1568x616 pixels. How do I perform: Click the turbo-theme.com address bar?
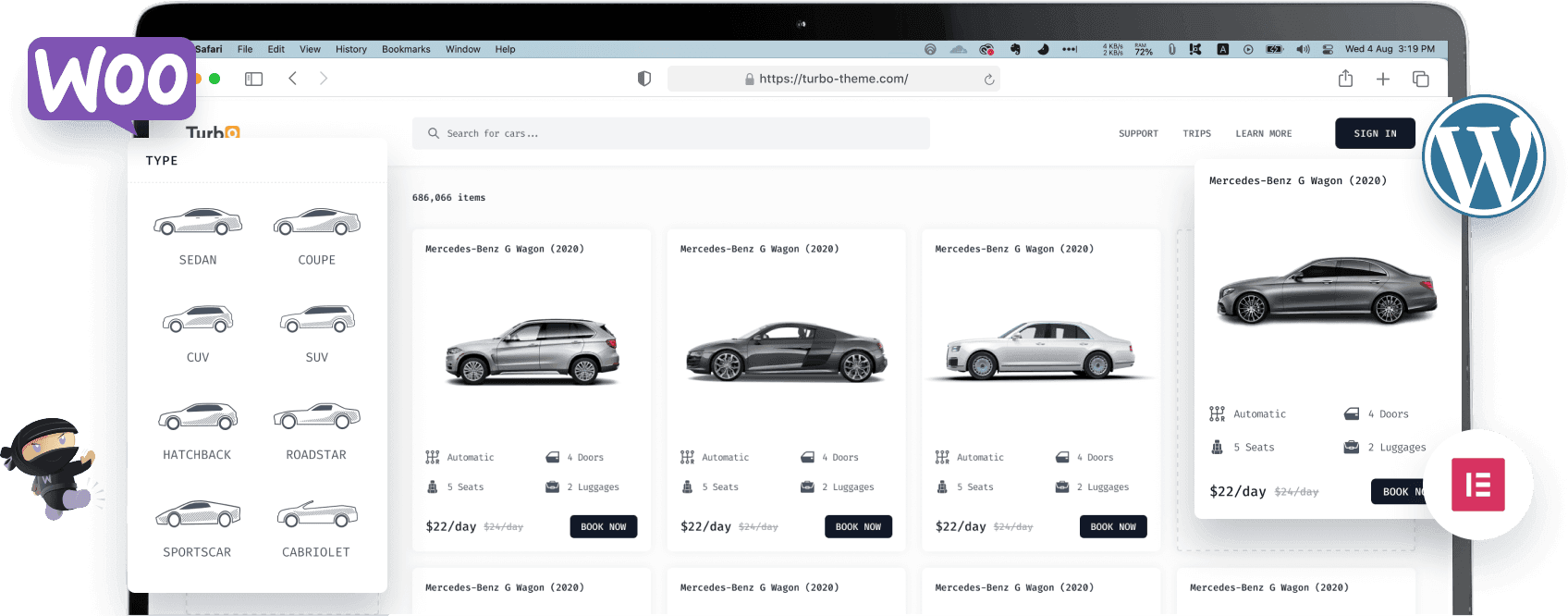point(834,79)
